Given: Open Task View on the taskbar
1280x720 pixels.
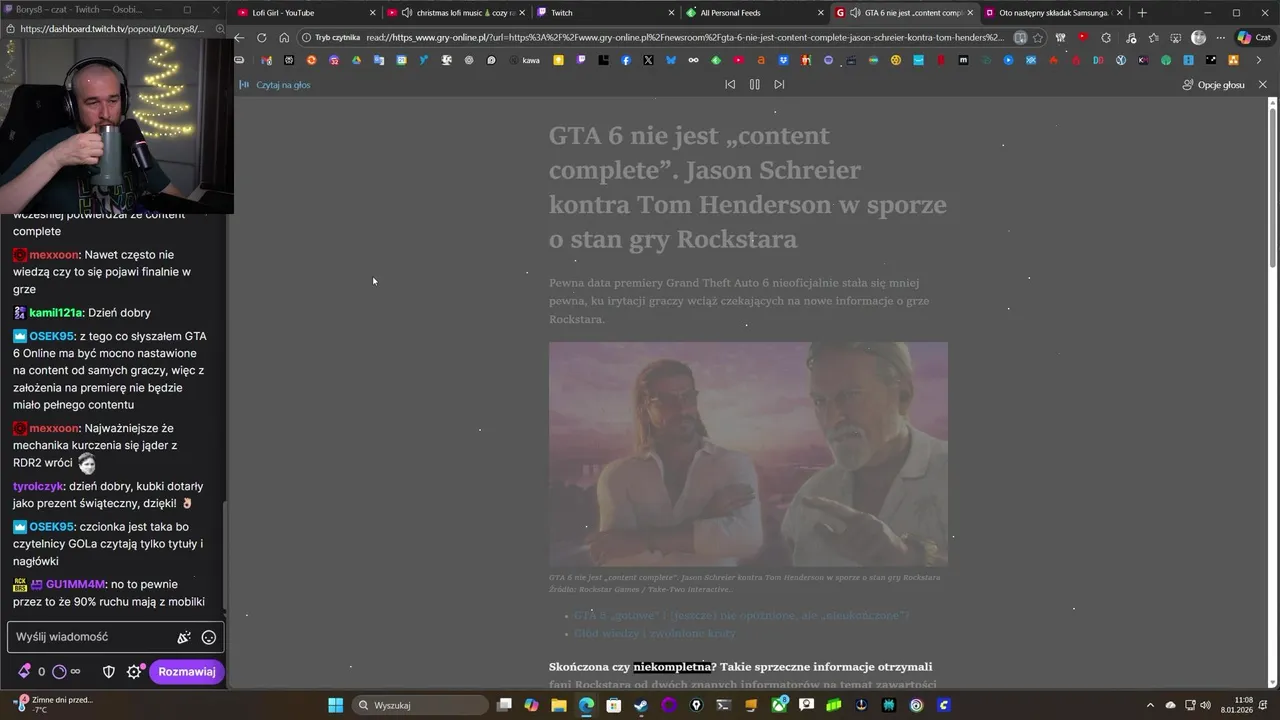Looking at the screenshot, I should [x=505, y=705].
